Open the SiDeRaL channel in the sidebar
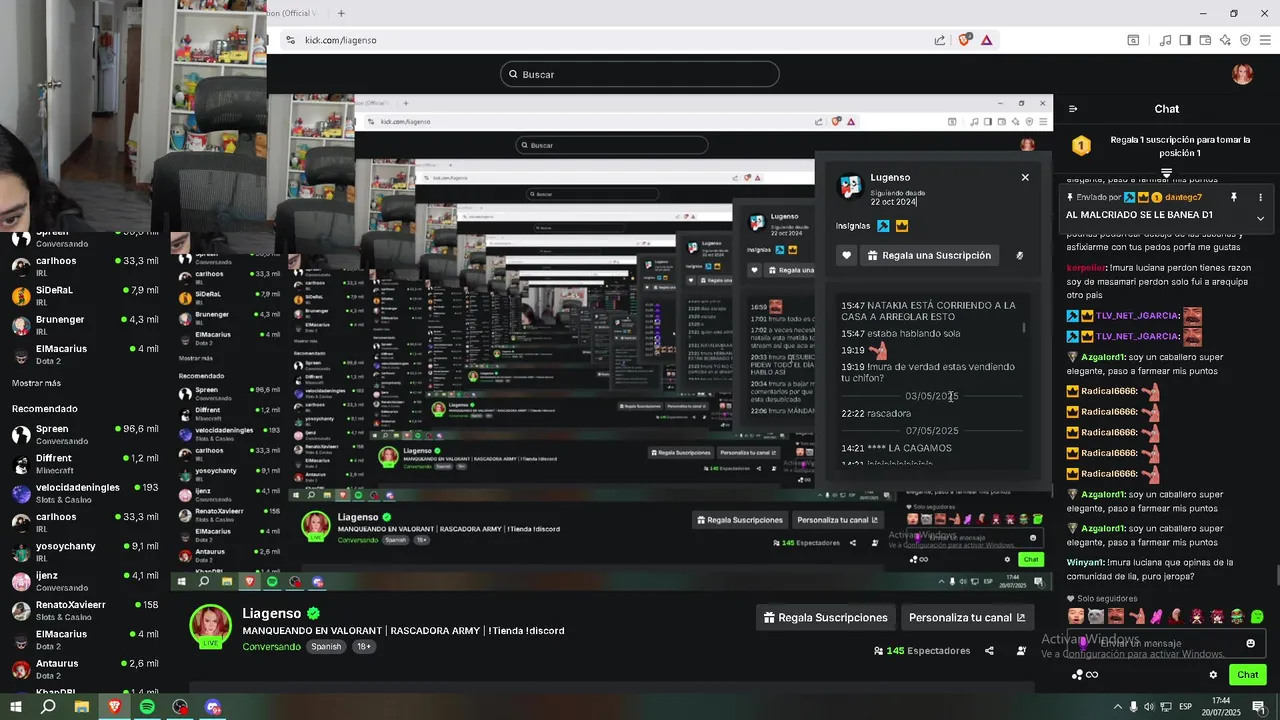This screenshot has width=1280, height=720. pos(85,296)
